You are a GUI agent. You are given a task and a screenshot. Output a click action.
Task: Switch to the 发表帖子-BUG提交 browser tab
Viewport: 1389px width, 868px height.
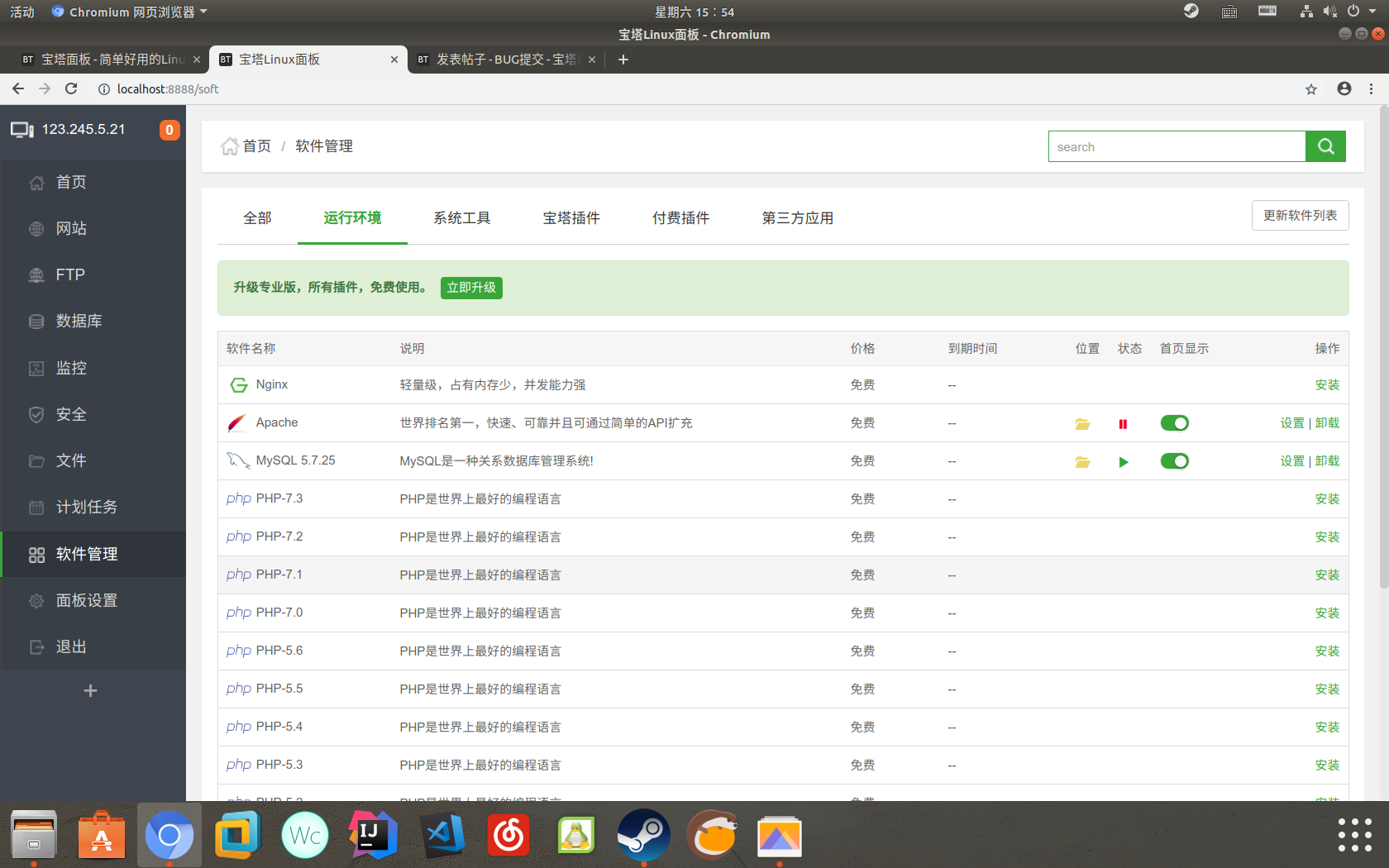pos(506,60)
